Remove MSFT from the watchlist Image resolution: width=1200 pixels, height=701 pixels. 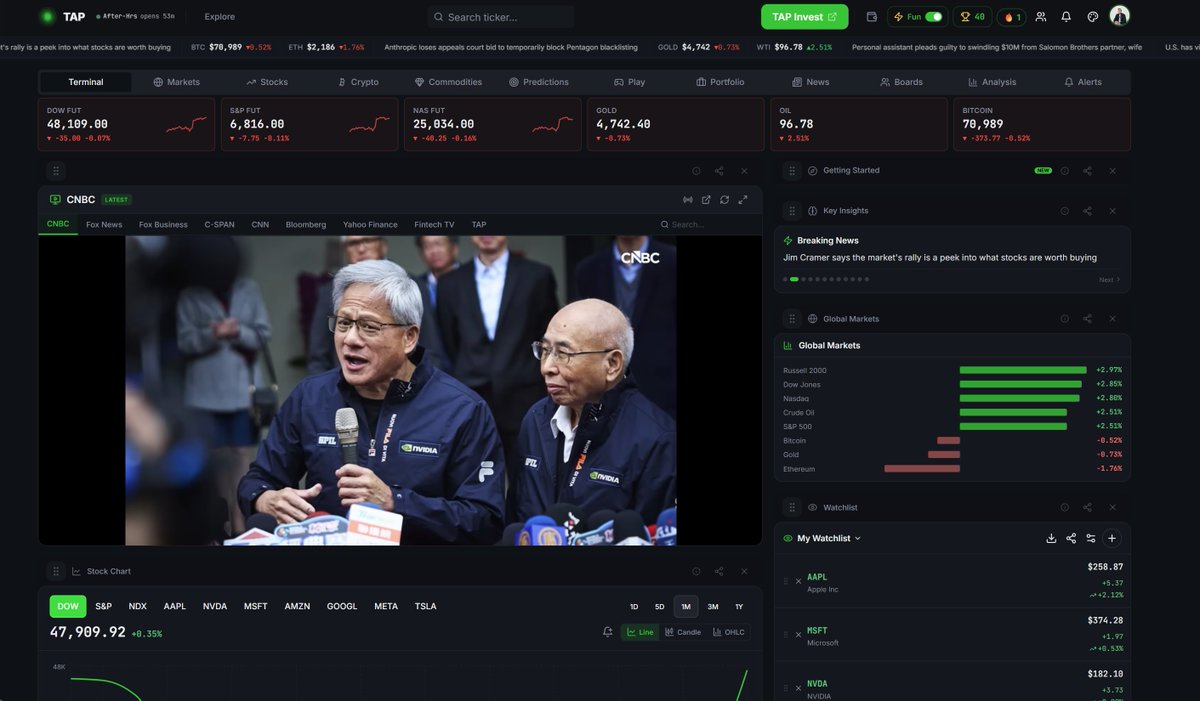pyautogui.click(x=798, y=635)
